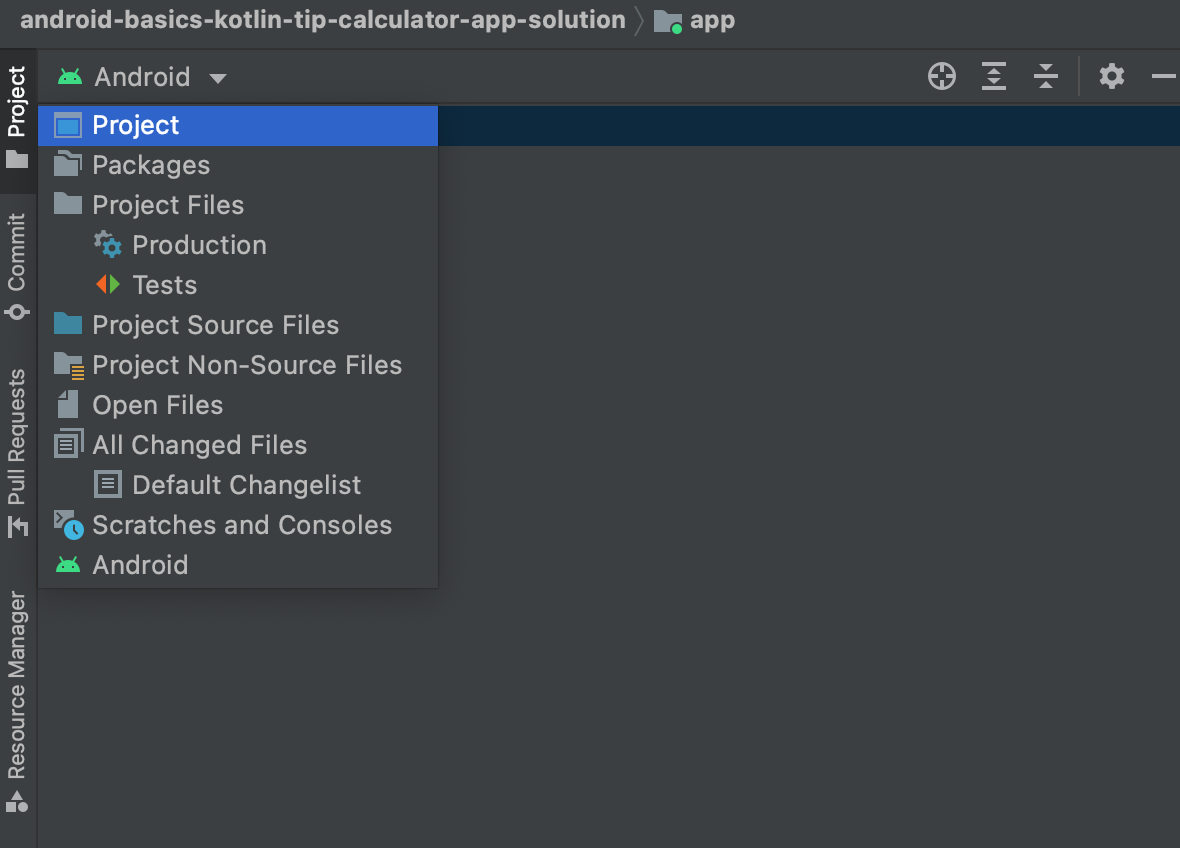The image size is (1180, 848).
Task: Choose the Production scope
Action: 238,245
